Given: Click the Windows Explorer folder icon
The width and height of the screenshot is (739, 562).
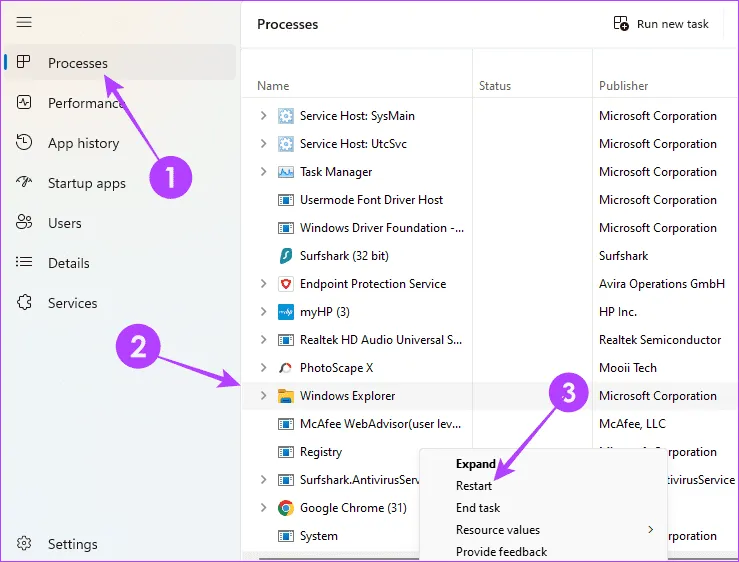Looking at the screenshot, I should pos(286,396).
